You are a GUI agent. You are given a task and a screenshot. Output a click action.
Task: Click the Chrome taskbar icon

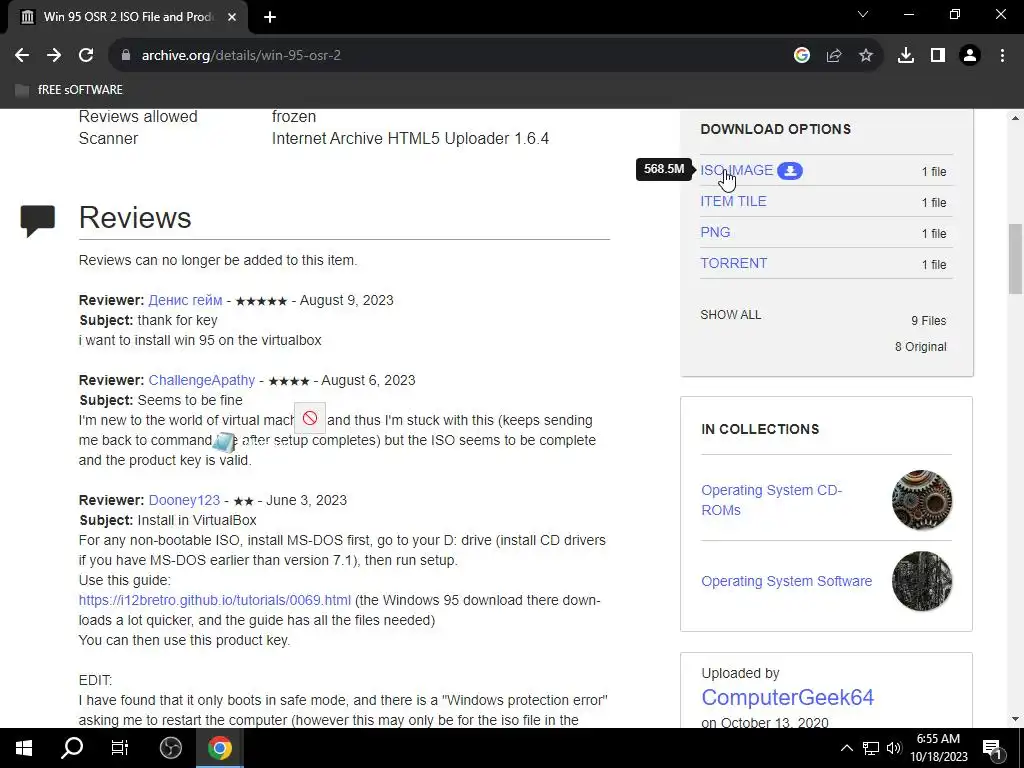pyautogui.click(x=220, y=748)
